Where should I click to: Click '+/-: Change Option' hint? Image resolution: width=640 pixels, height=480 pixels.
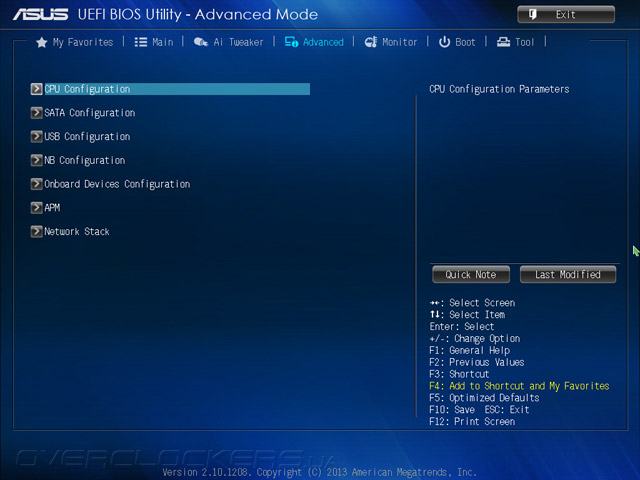[x=475, y=339]
